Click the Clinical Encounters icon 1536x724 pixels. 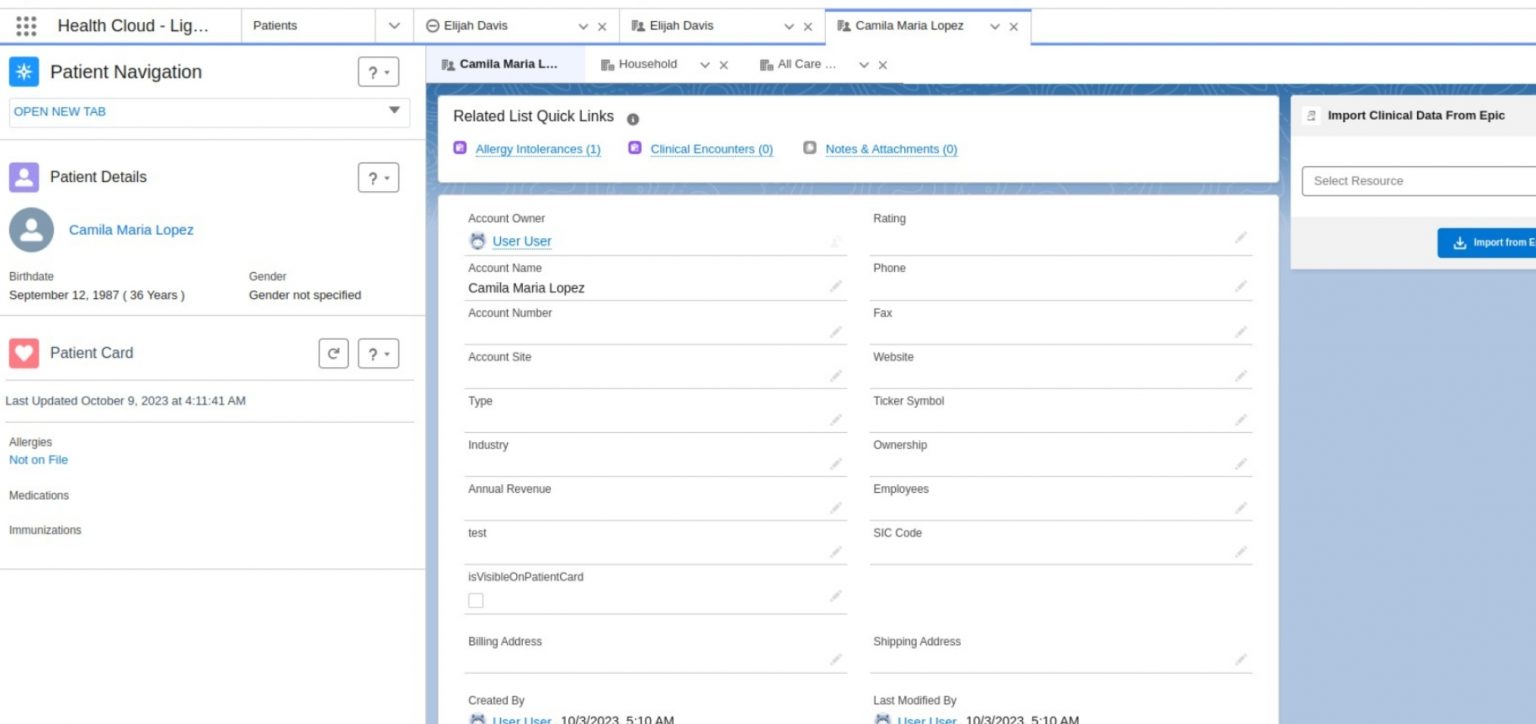coord(634,147)
